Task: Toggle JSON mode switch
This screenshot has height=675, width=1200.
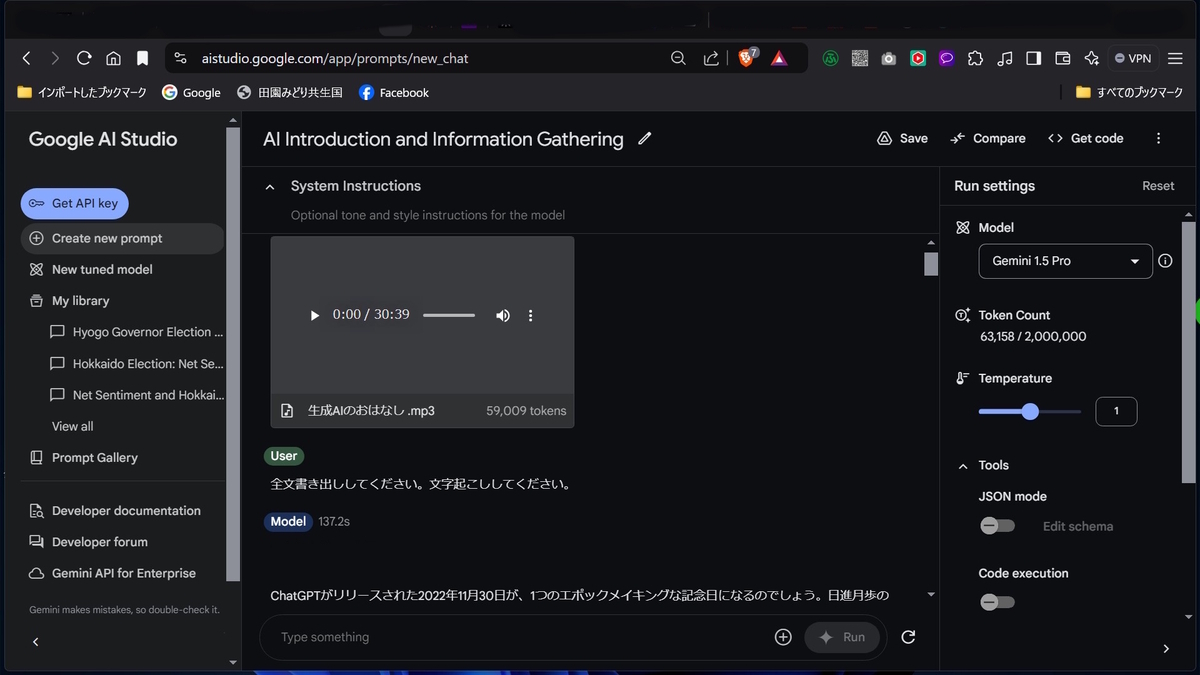Action: [x=997, y=526]
